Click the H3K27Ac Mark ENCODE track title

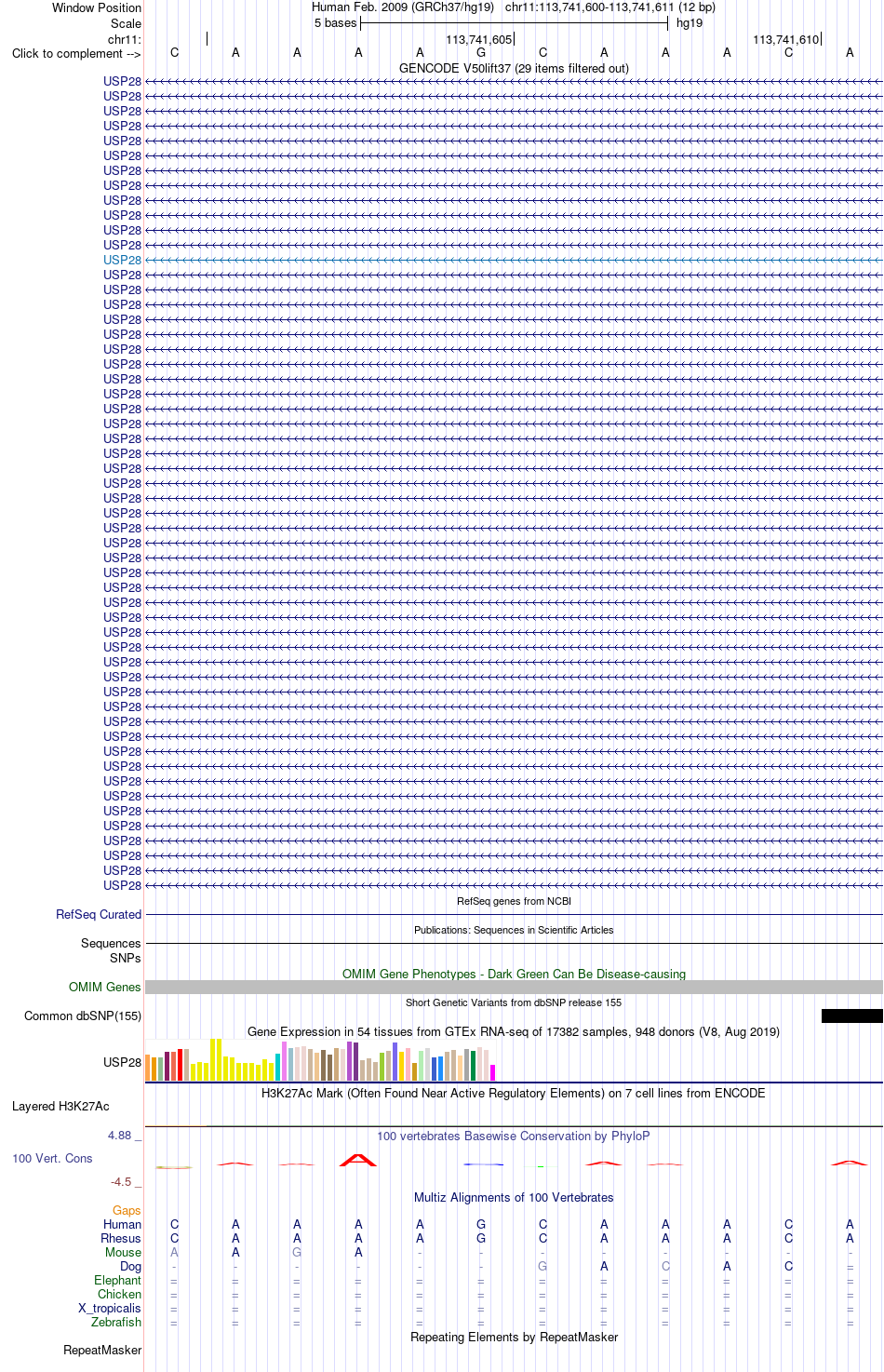click(514, 1093)
